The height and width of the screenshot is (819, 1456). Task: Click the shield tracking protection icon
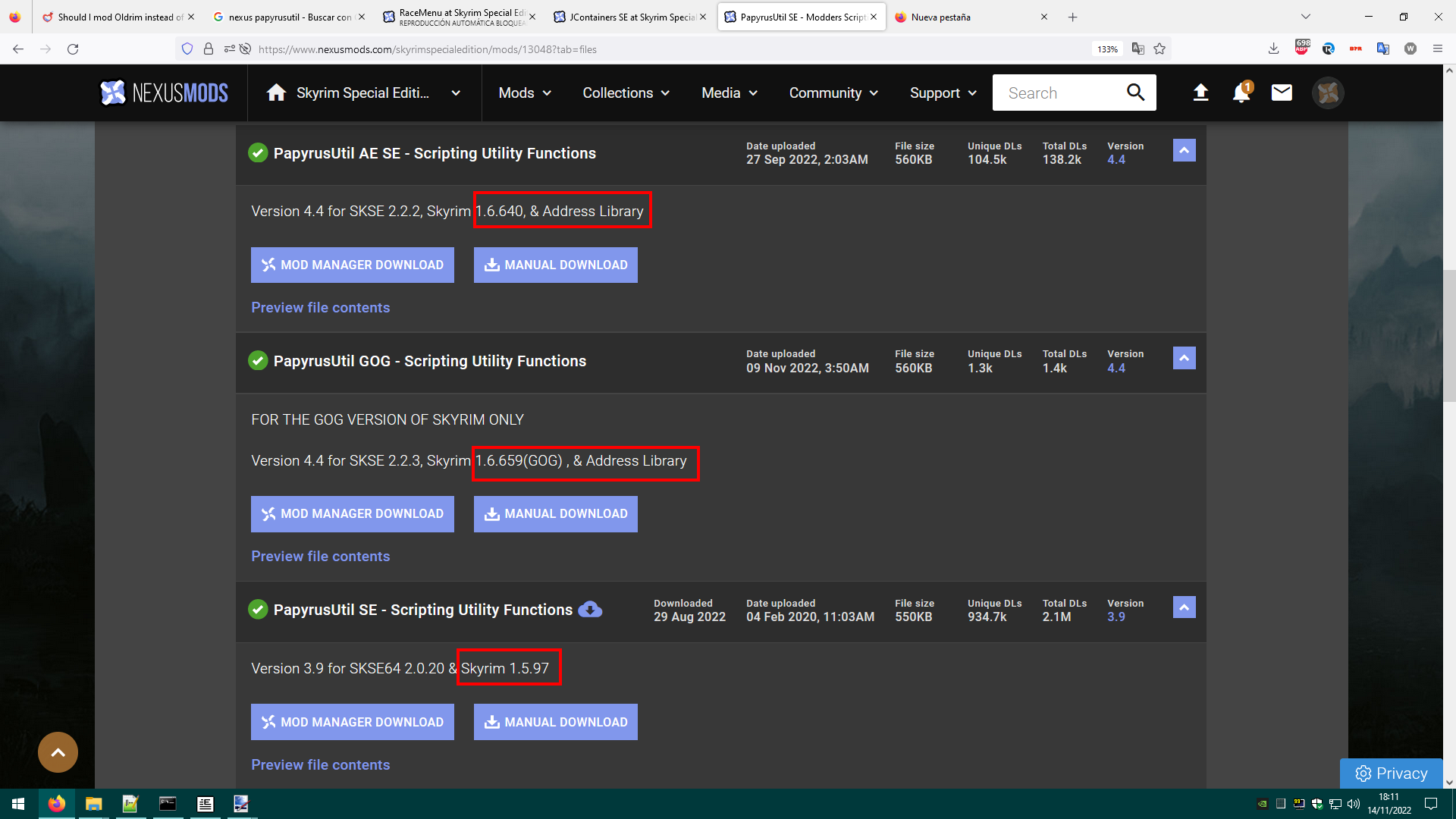click(187, 49)
